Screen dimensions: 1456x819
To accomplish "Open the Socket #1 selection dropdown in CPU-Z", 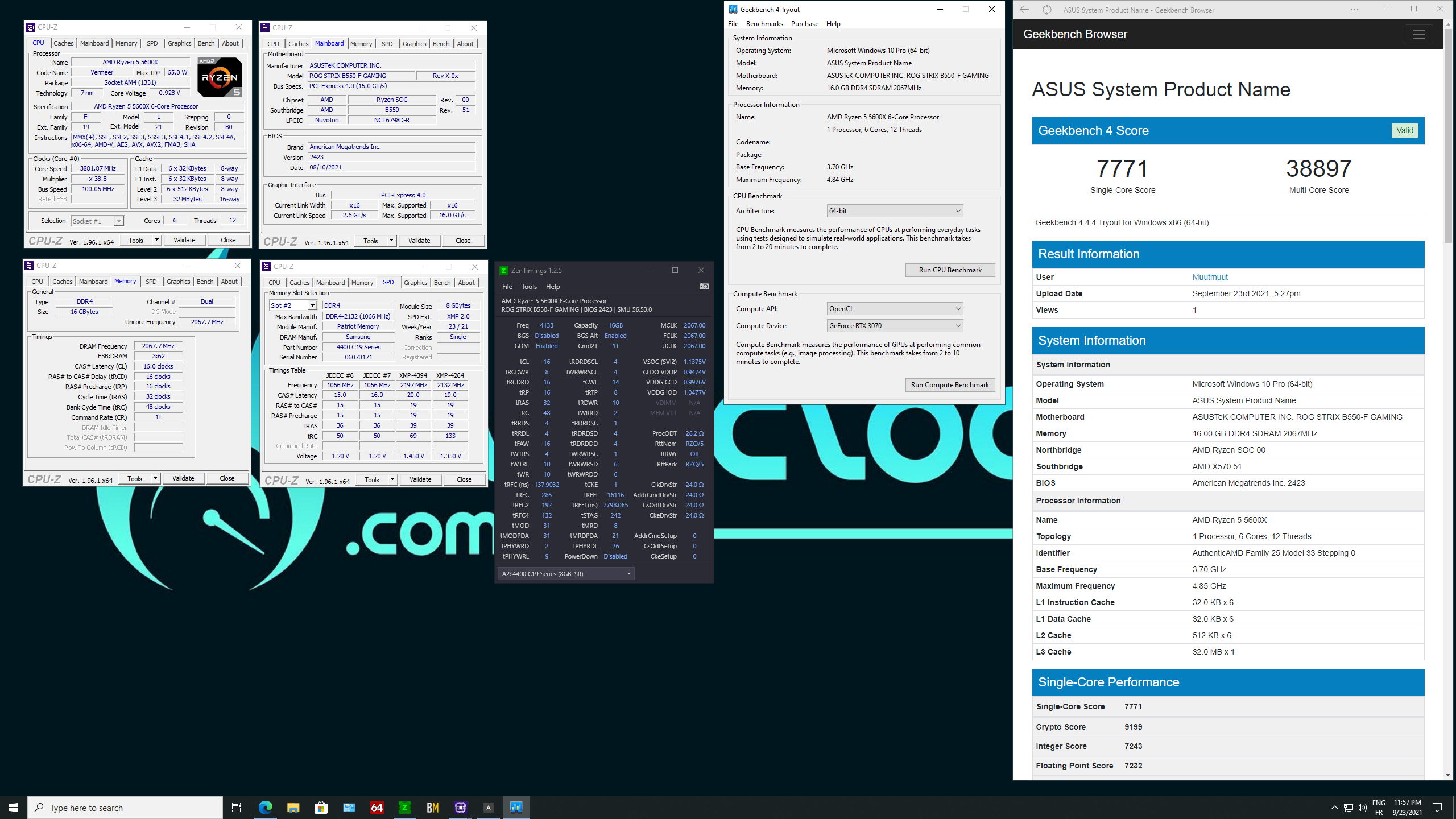I will [97, 221].
